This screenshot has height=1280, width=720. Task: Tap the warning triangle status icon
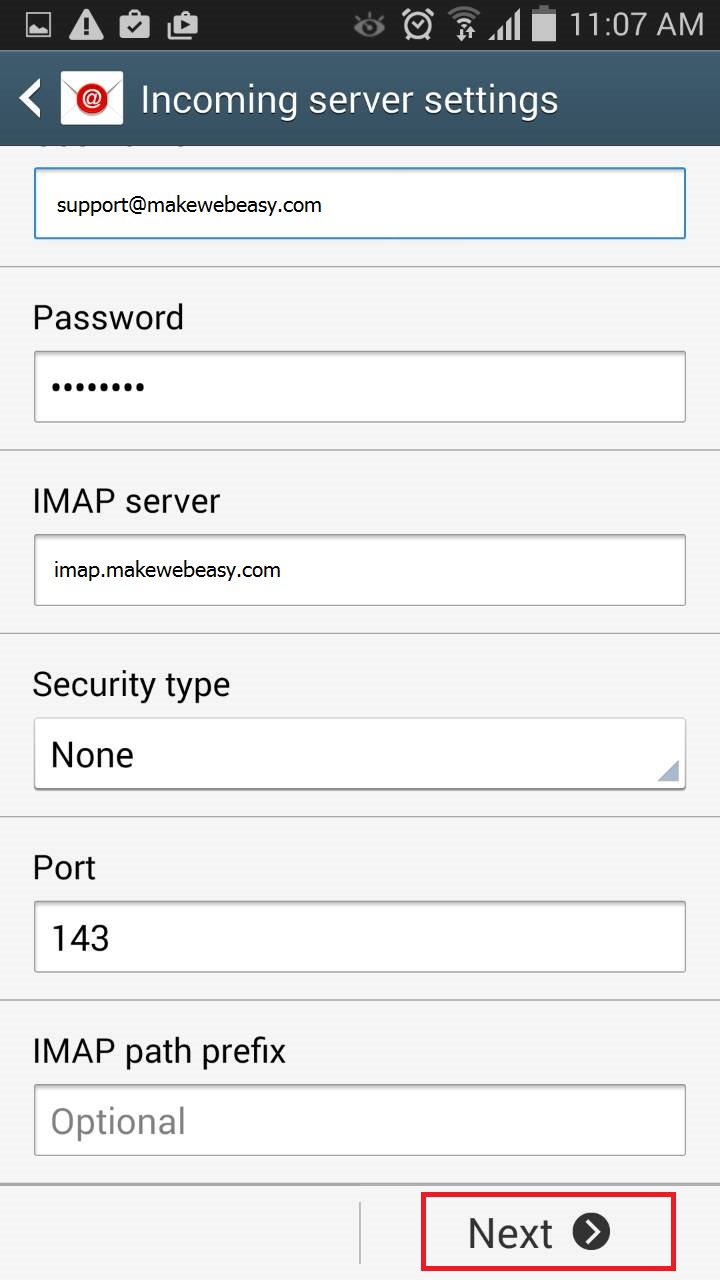point(86,25)
